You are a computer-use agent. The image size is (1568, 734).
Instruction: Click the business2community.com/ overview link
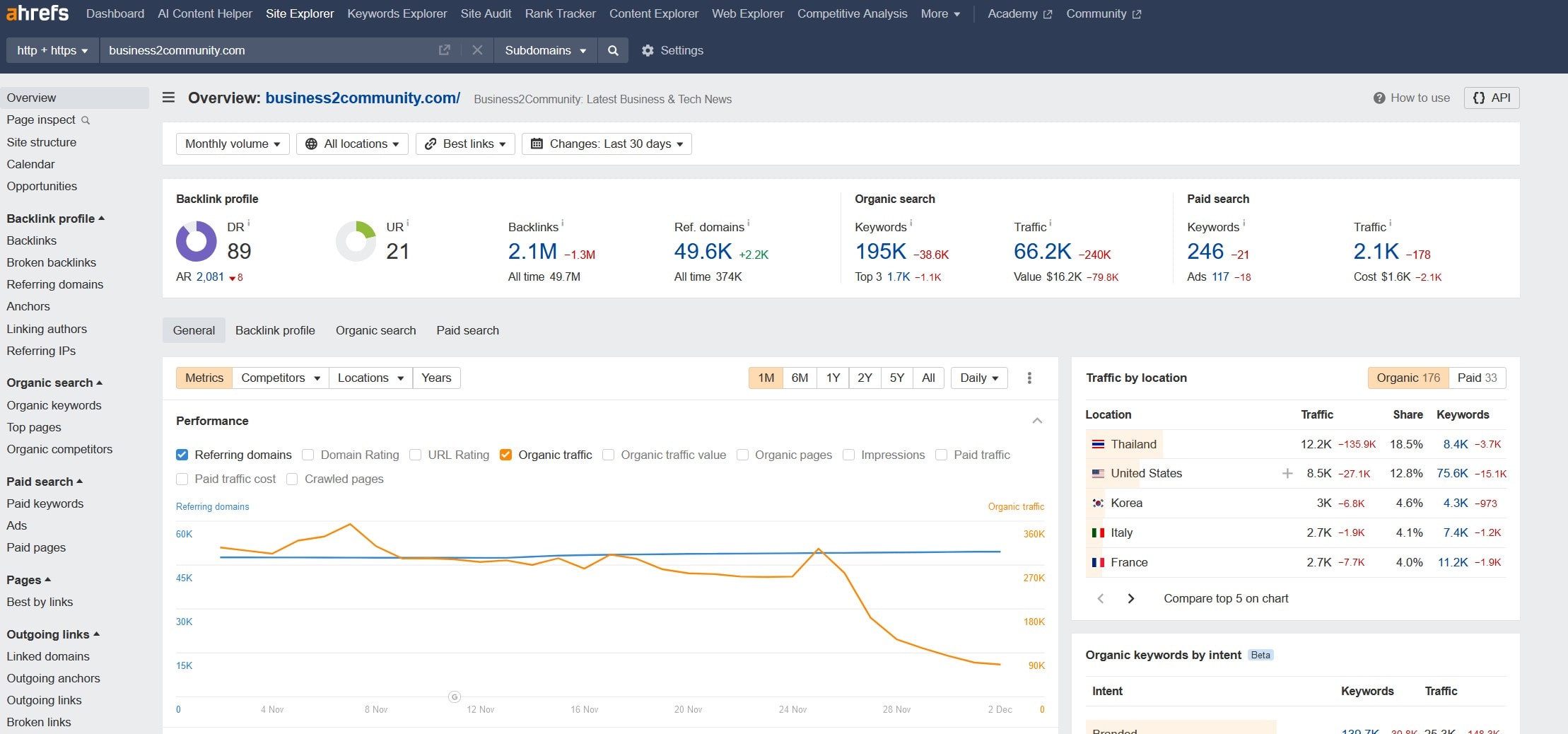363,98
